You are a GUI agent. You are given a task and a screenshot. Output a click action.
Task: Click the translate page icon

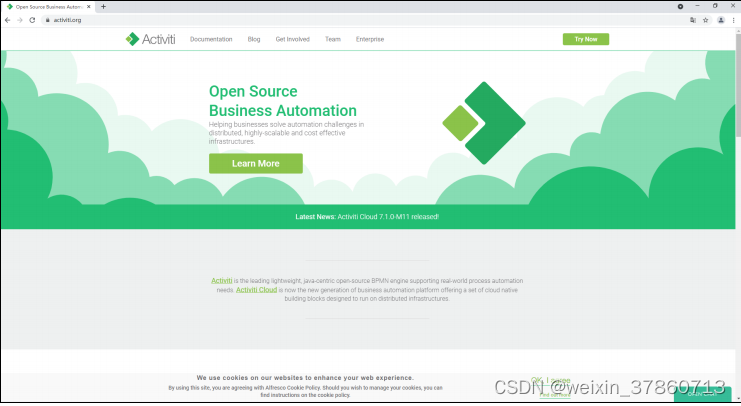click(693, 20)
